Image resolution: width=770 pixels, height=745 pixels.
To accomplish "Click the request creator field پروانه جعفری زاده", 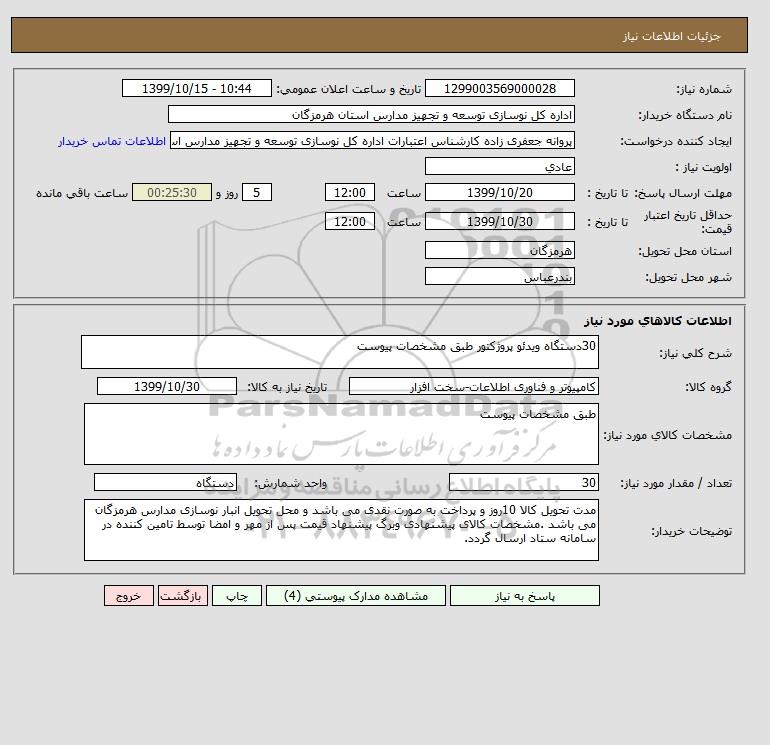I will coord(372,140).
